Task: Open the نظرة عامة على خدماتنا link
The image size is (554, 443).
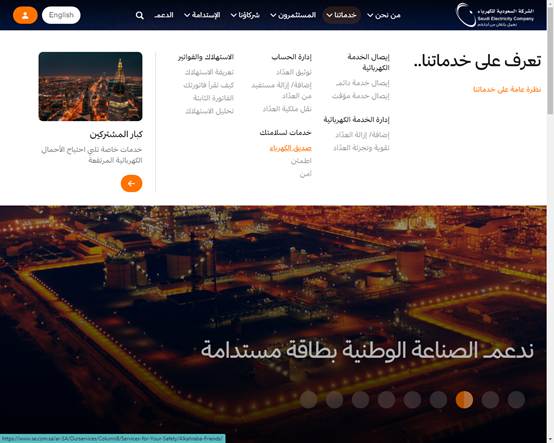Action: click(507, 89)
